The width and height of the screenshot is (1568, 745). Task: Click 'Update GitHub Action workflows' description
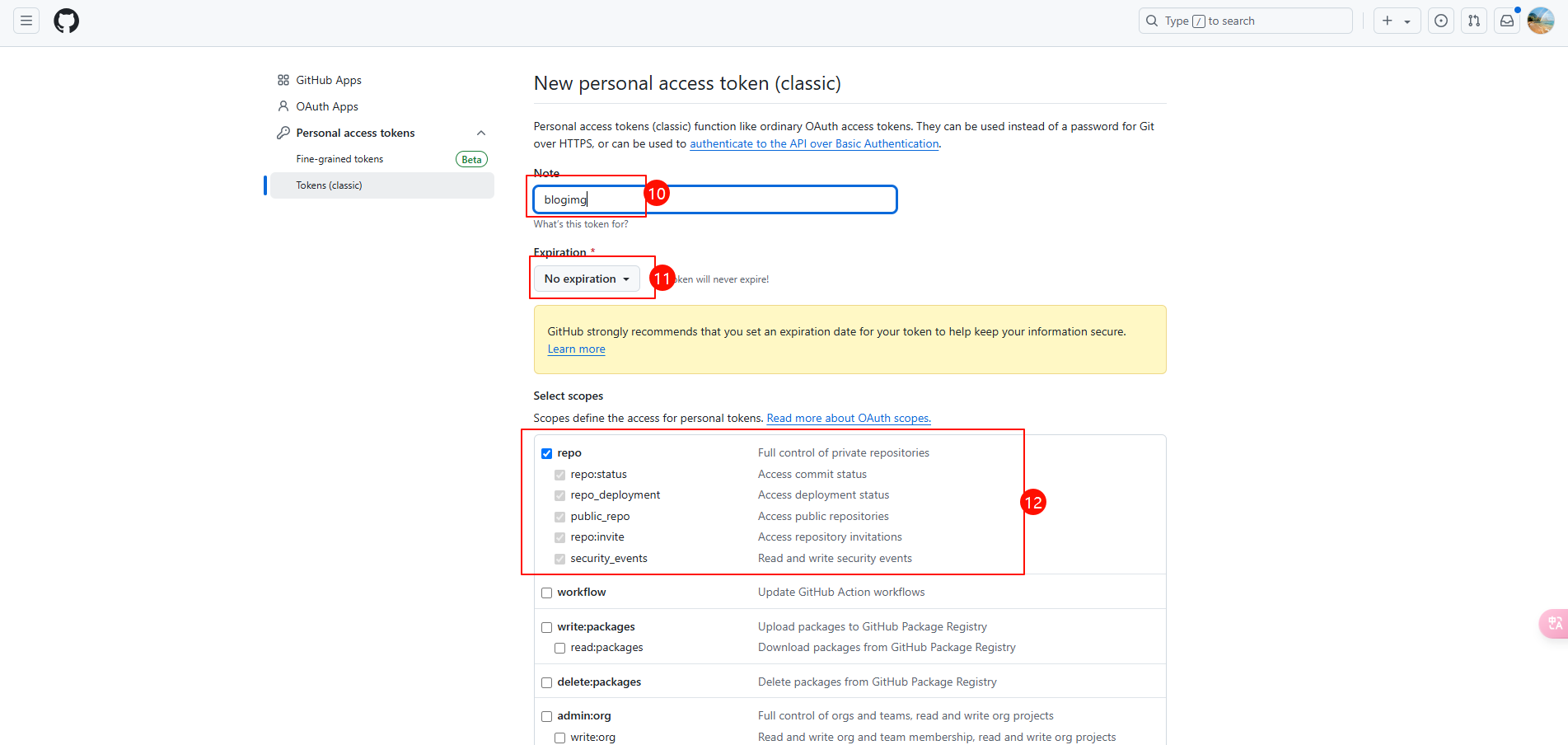click(x=841, y=592)
